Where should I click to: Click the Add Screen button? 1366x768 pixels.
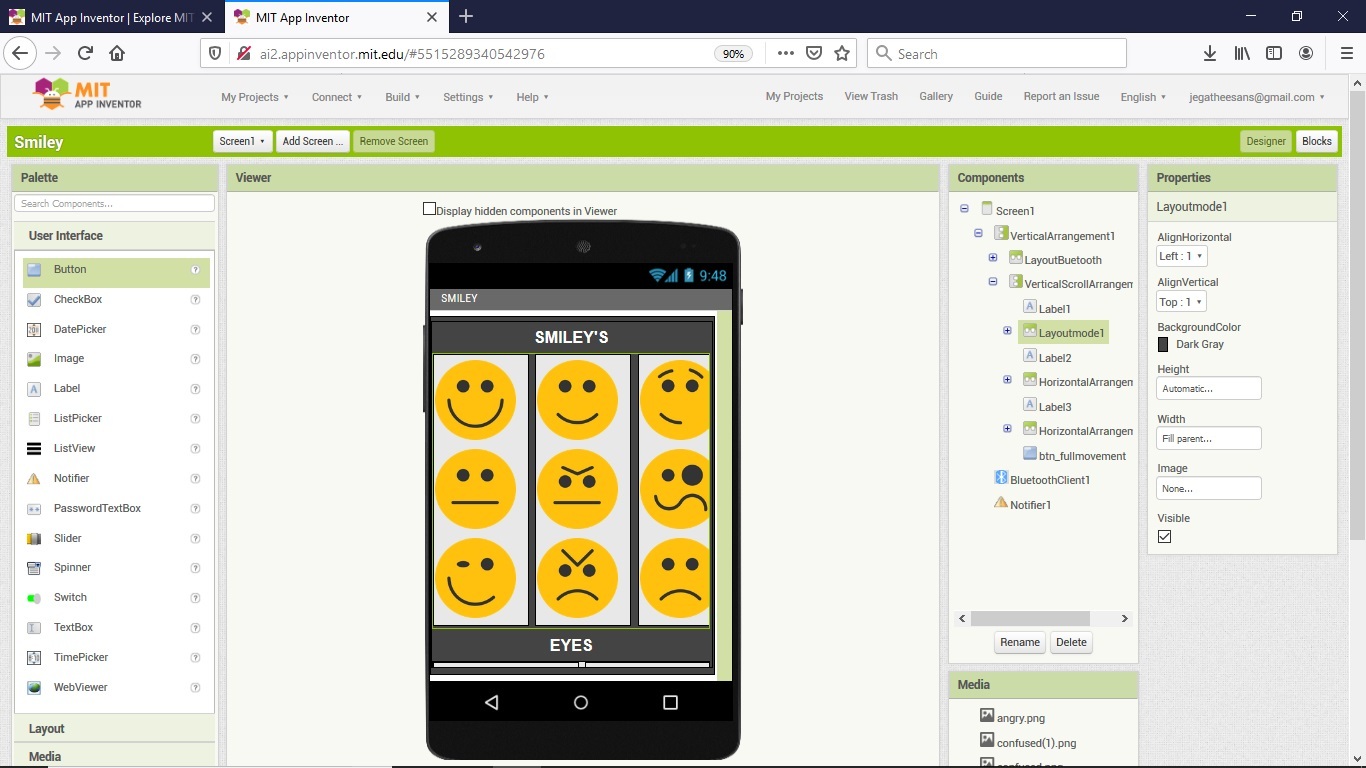[x=313, y=141]
